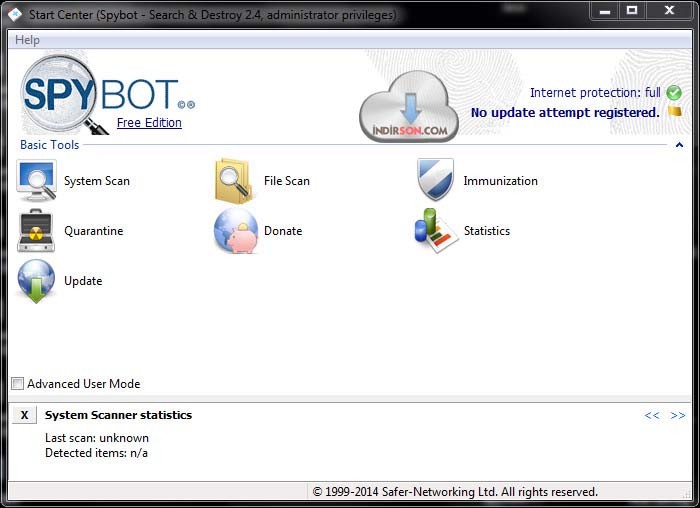
Task: Click the 'Last scan: unknown' line
Action: click(x=97, y=438)
